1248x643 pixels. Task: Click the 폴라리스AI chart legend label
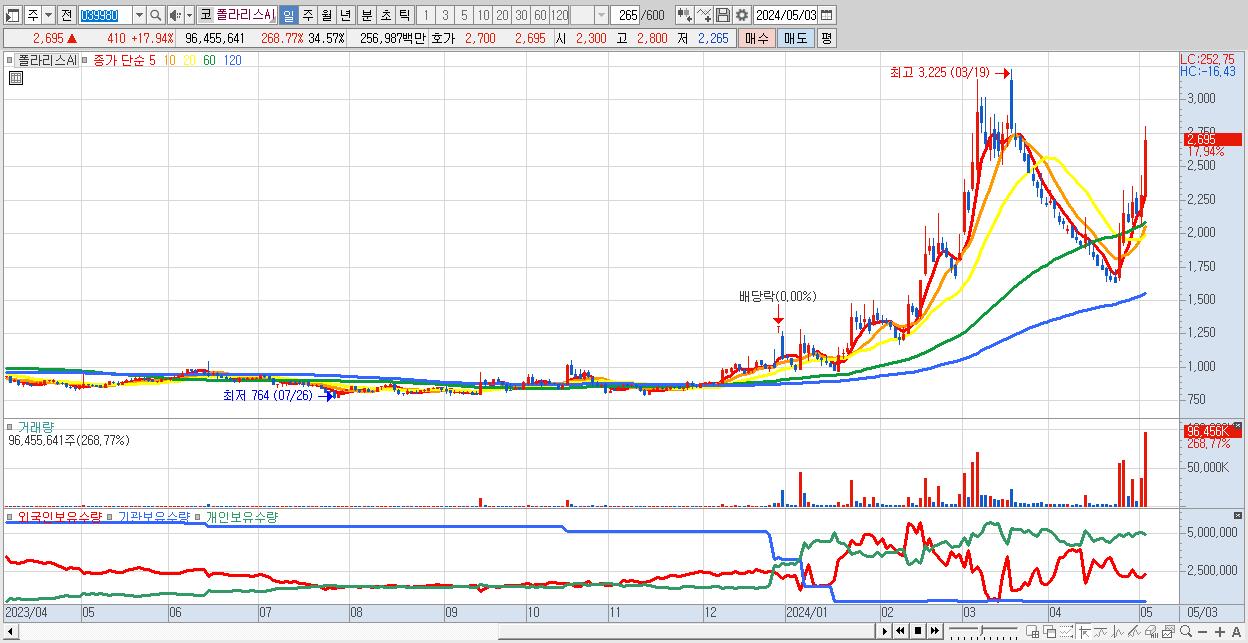click(46, 60)
